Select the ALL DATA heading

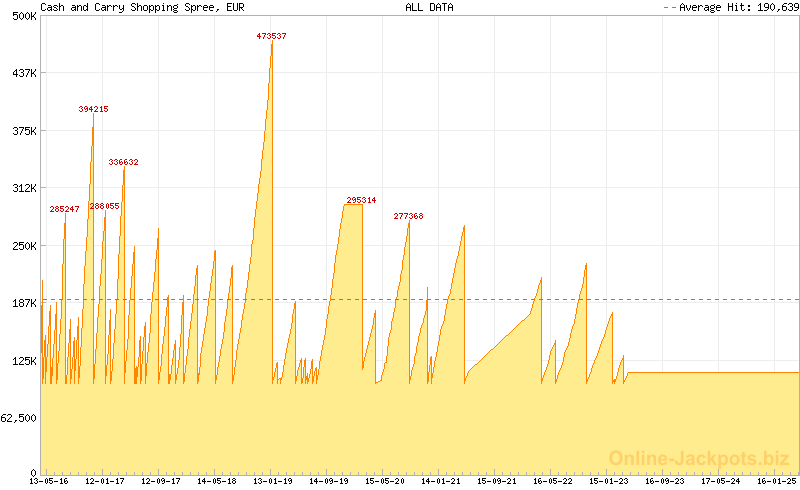[429, 7]
